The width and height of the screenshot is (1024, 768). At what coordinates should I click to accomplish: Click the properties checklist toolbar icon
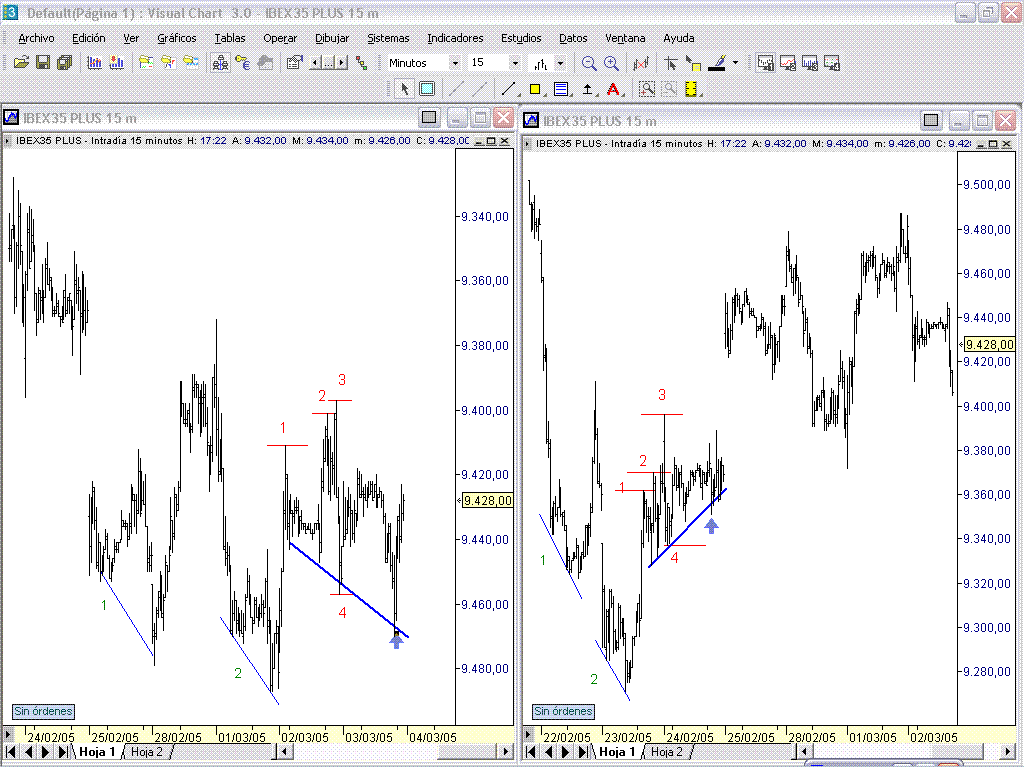click(x=295, y=63)
